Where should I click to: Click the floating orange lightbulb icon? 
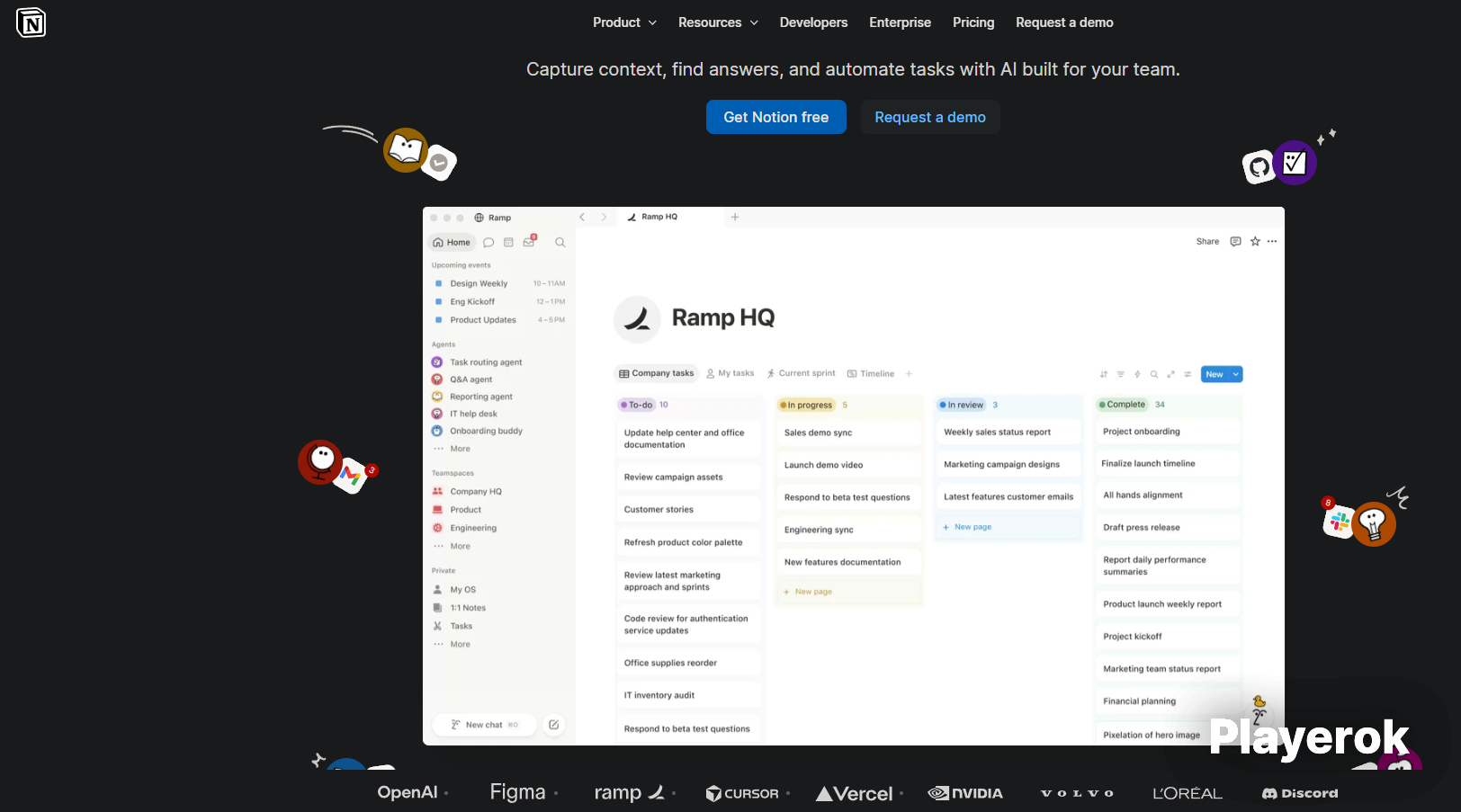click(1373, 523)
